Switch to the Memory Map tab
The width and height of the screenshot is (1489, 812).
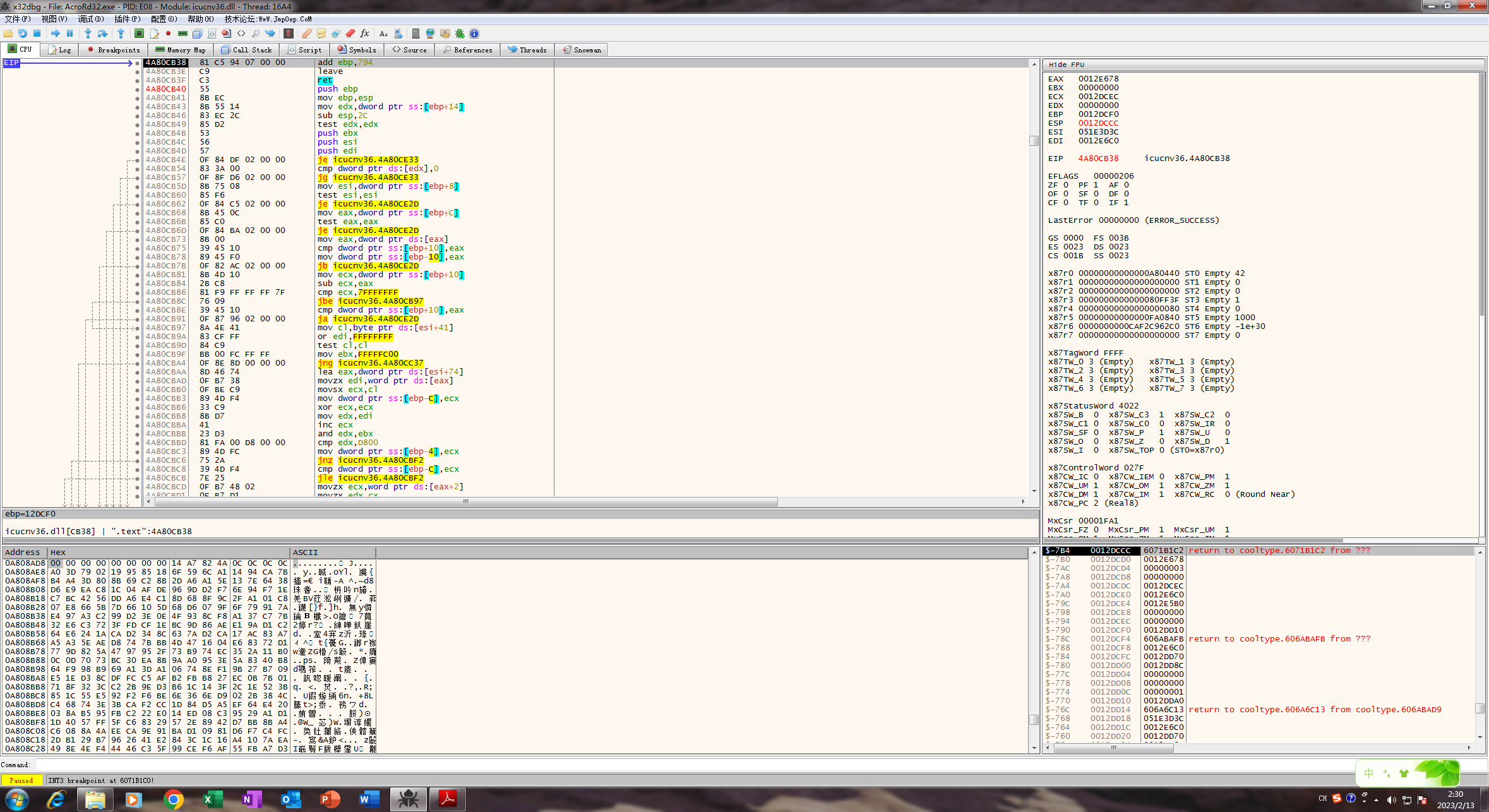point(181,50)
